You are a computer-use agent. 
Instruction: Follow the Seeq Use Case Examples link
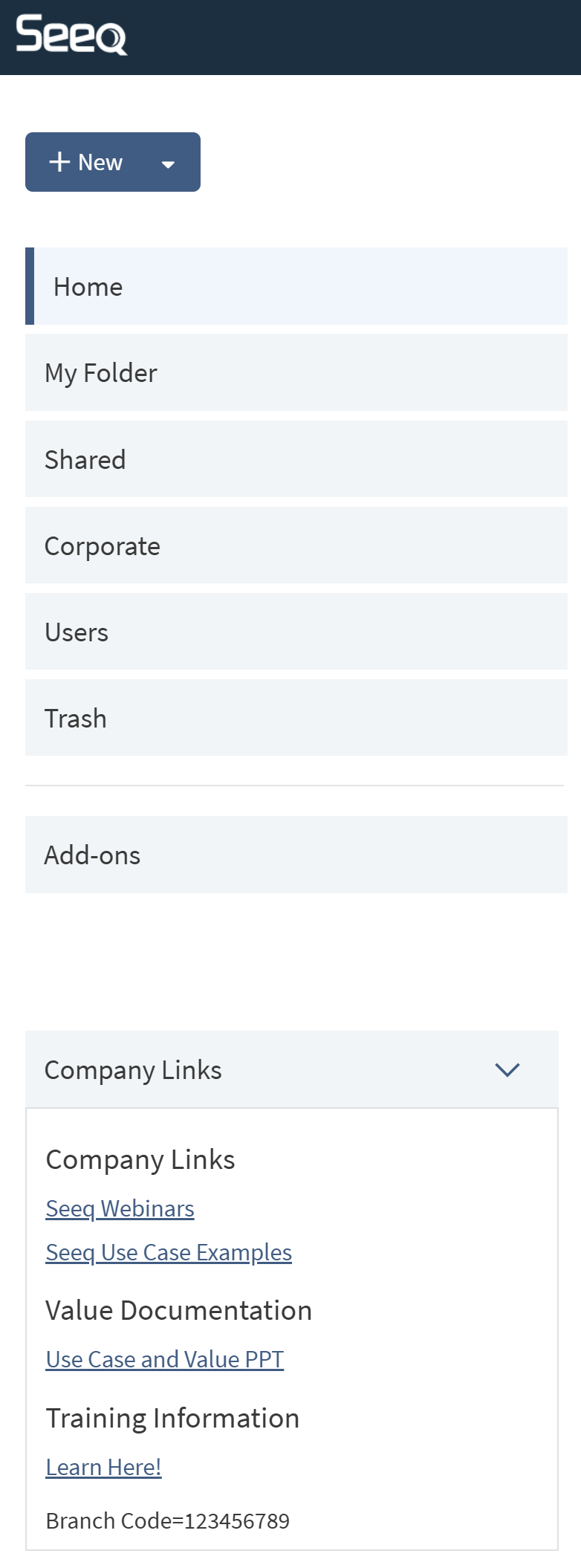tap(169, 1252)
